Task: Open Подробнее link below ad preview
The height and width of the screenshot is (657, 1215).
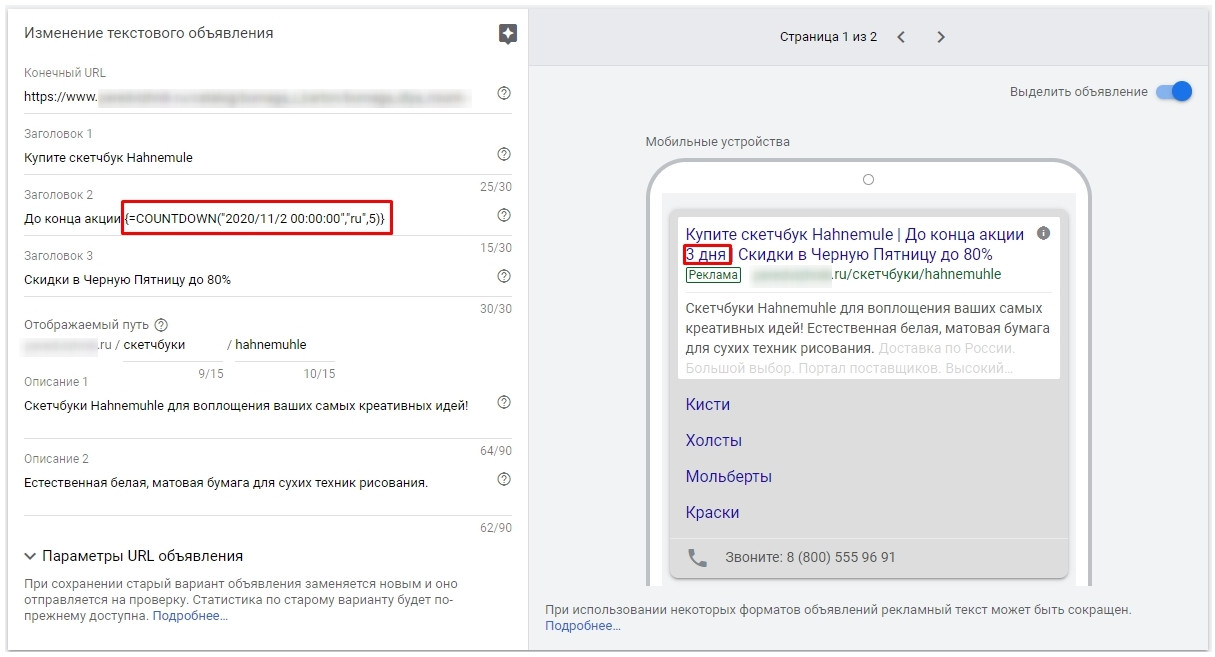Action: [x=583, y=626]
